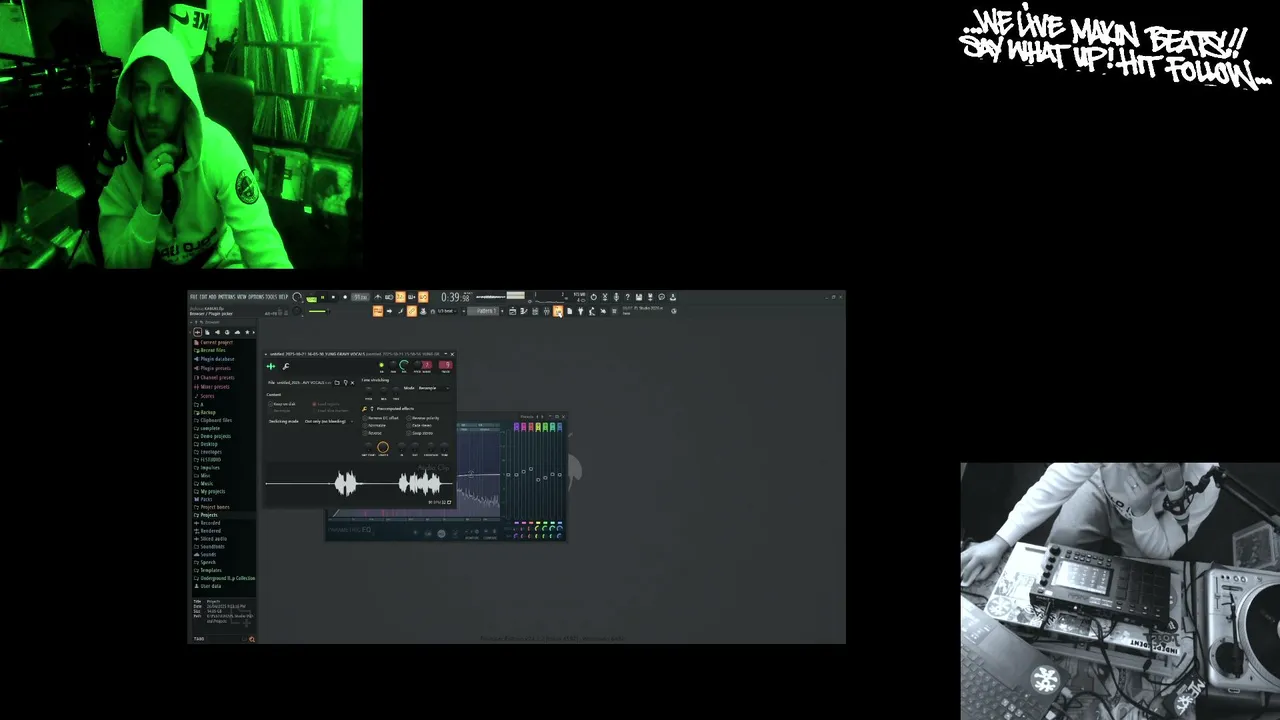Open the Scores folder in the browser
1280x720 pixels.
(207, 395)
